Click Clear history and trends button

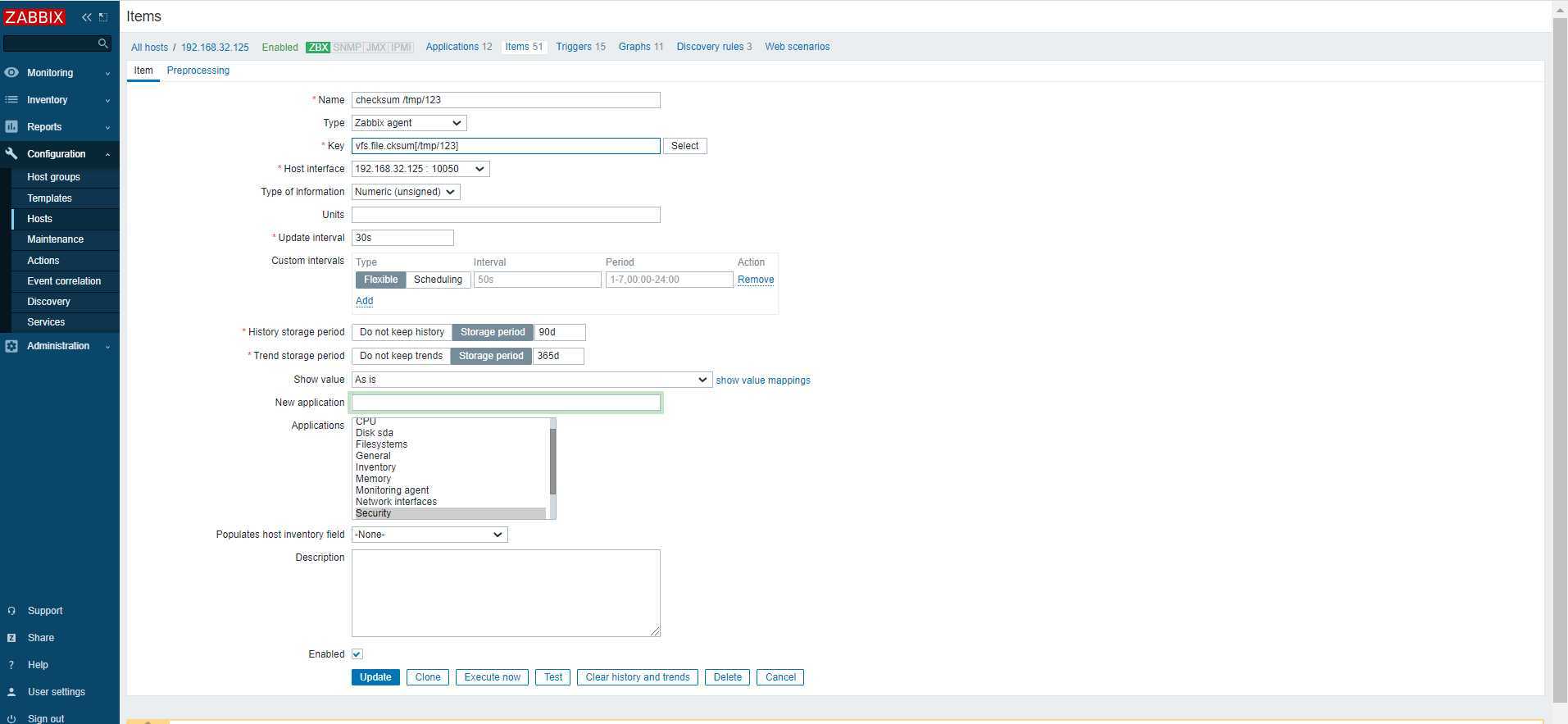[638, 677]
